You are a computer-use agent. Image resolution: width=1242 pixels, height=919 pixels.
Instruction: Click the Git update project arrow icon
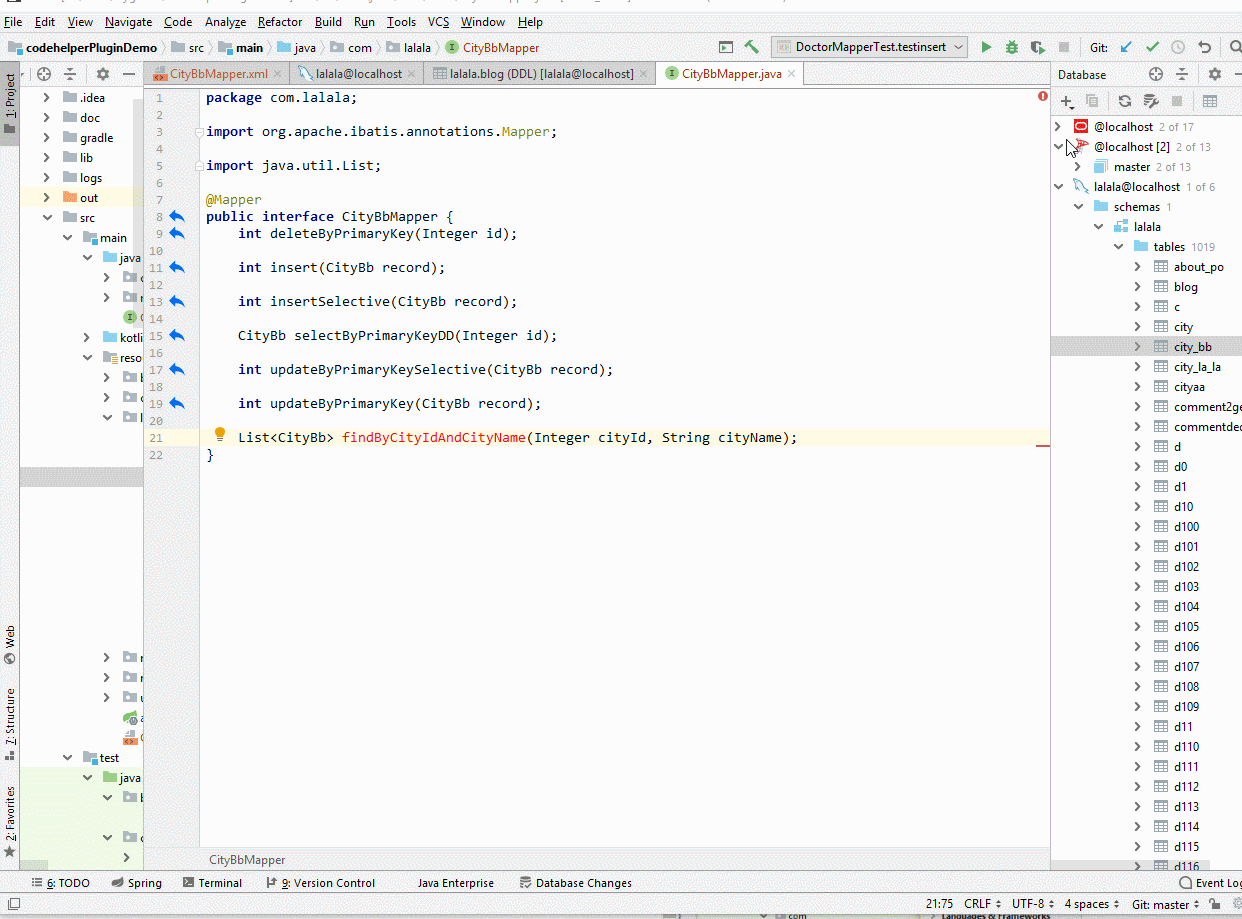(x=1124, y=46)
